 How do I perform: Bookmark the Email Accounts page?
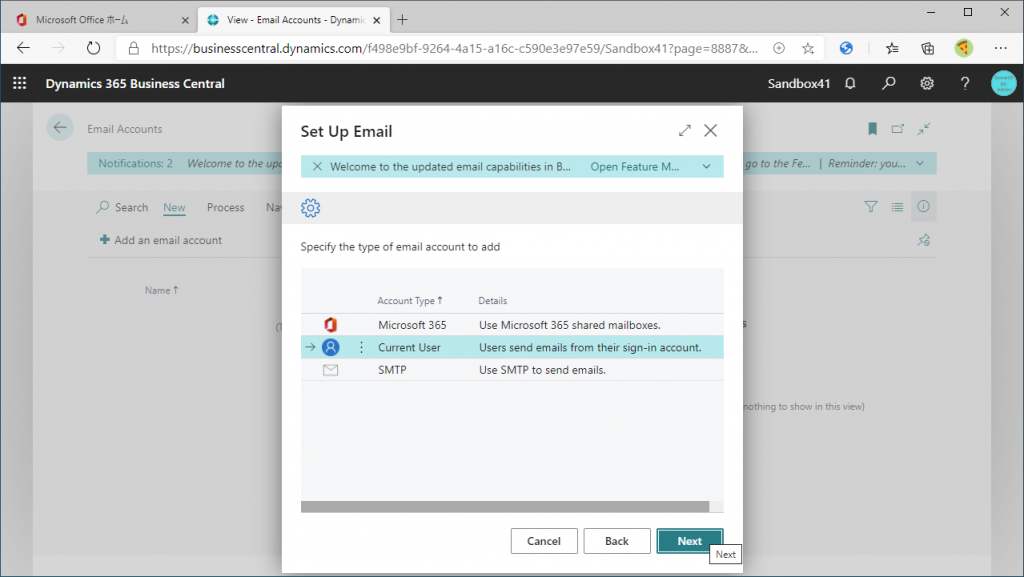coord(872,129)
